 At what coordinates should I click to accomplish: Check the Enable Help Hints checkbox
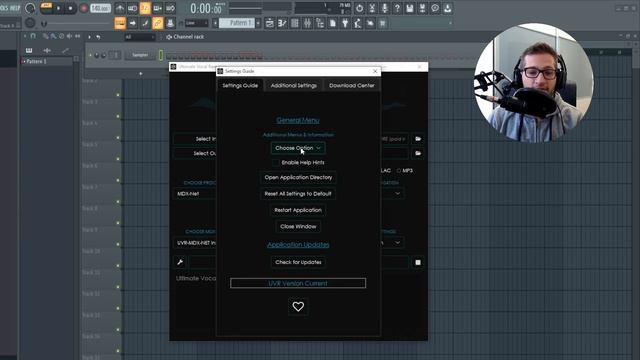[x=276, y=162]
